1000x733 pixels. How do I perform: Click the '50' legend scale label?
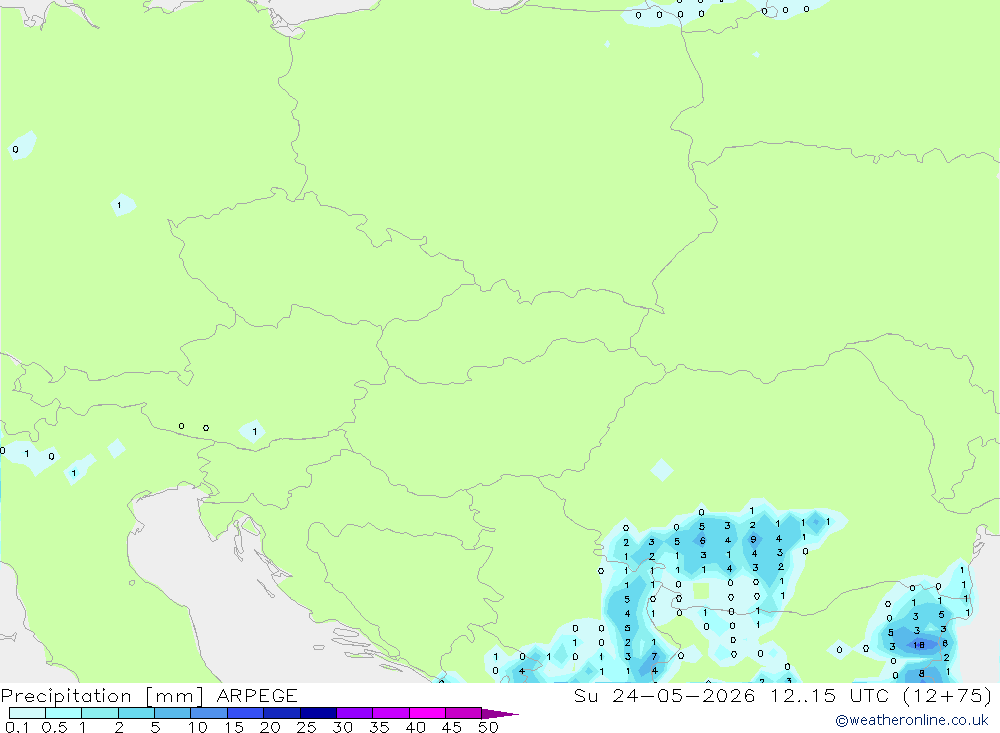[488, 727]
